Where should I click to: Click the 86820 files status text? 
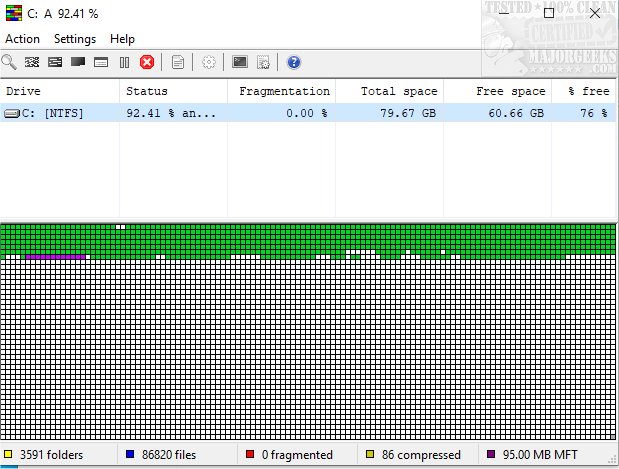click(169, 455)
